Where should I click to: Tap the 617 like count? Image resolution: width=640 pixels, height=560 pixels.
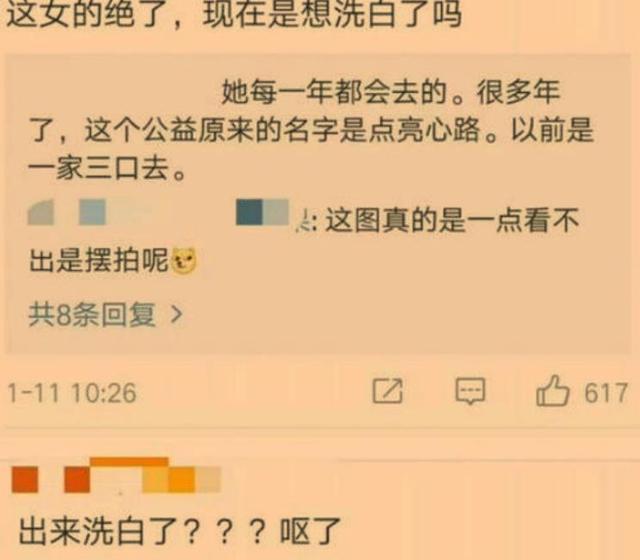(x=606, y=393)
